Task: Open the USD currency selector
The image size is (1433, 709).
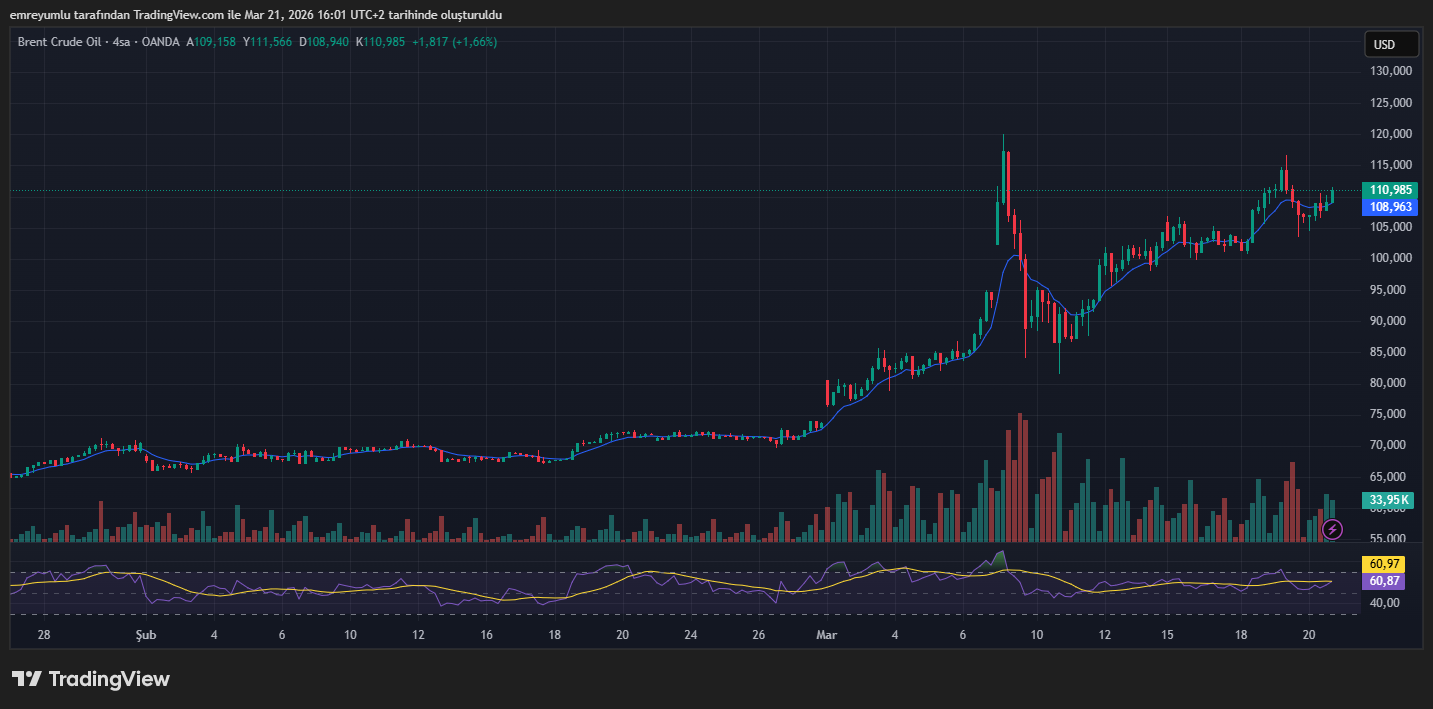Action: tap(1391, 44)
